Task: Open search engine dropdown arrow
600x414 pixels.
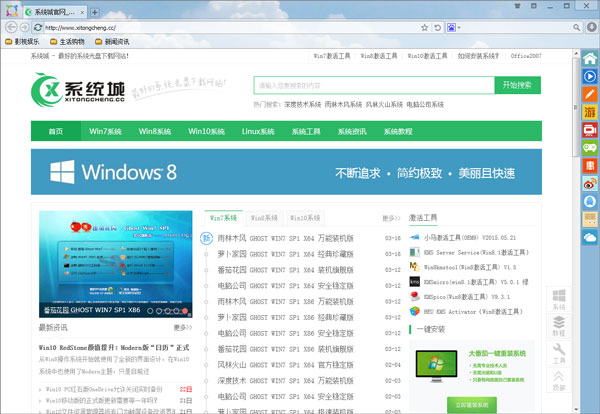Action: (459, 28)
